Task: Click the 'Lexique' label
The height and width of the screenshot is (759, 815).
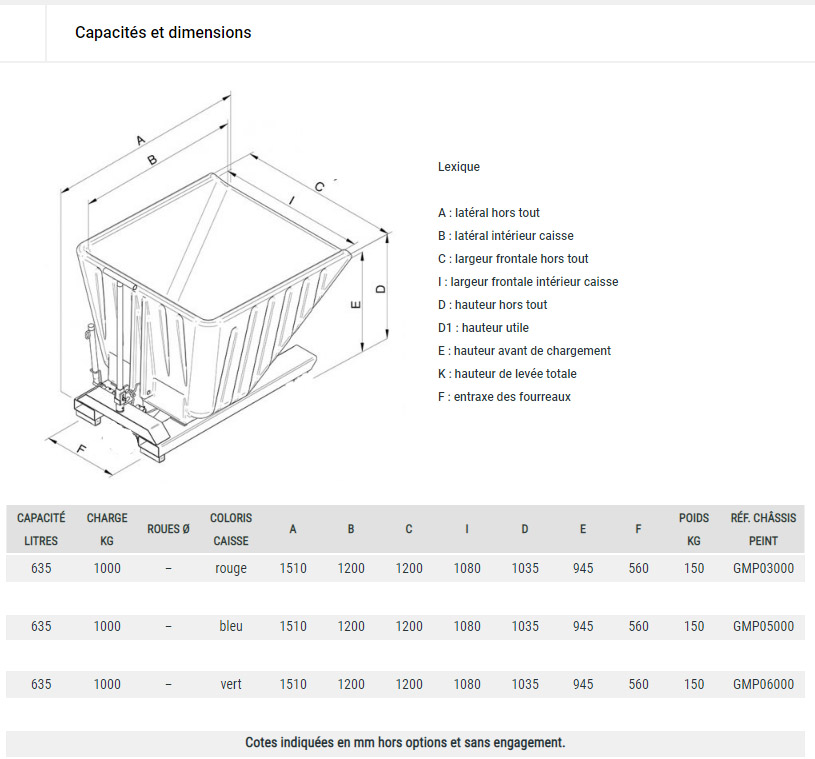Action: coord(458,167)
